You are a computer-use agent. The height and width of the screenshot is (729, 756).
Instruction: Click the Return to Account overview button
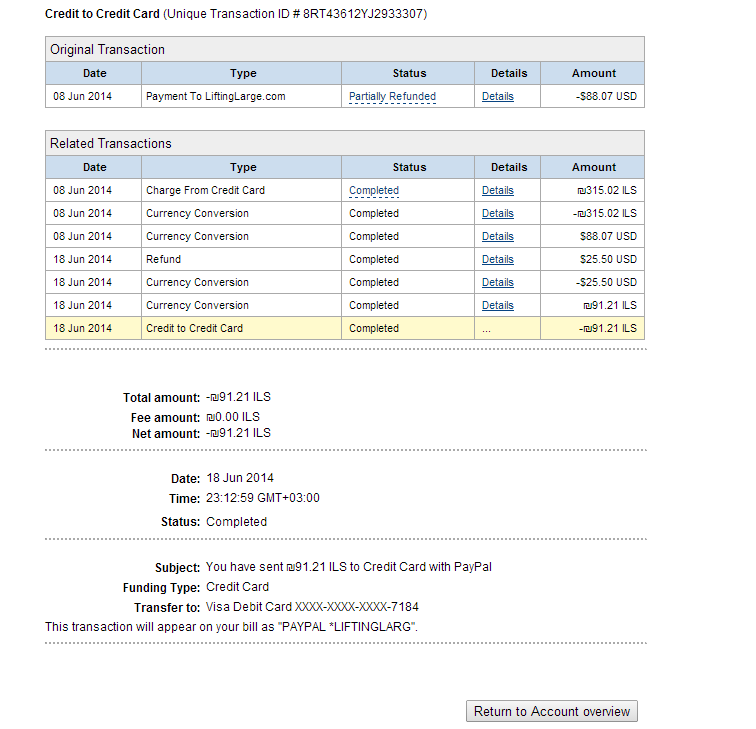(x=552, y=711)
